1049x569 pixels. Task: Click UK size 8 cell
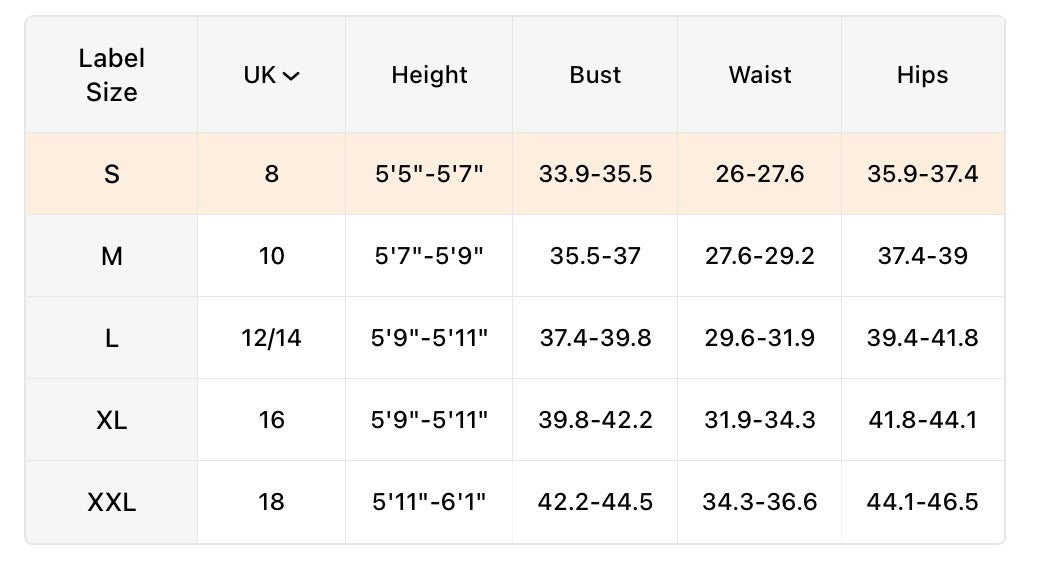click(x=271, y=174)
